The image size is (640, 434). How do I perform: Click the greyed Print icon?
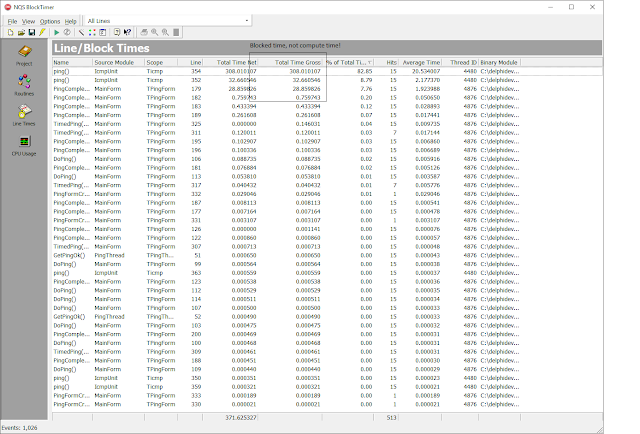(x=144, y=32)
